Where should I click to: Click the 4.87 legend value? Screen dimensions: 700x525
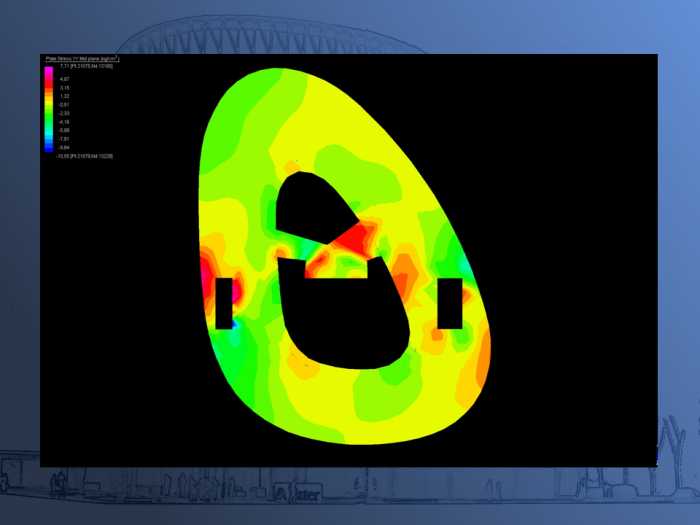pos(63,78)
